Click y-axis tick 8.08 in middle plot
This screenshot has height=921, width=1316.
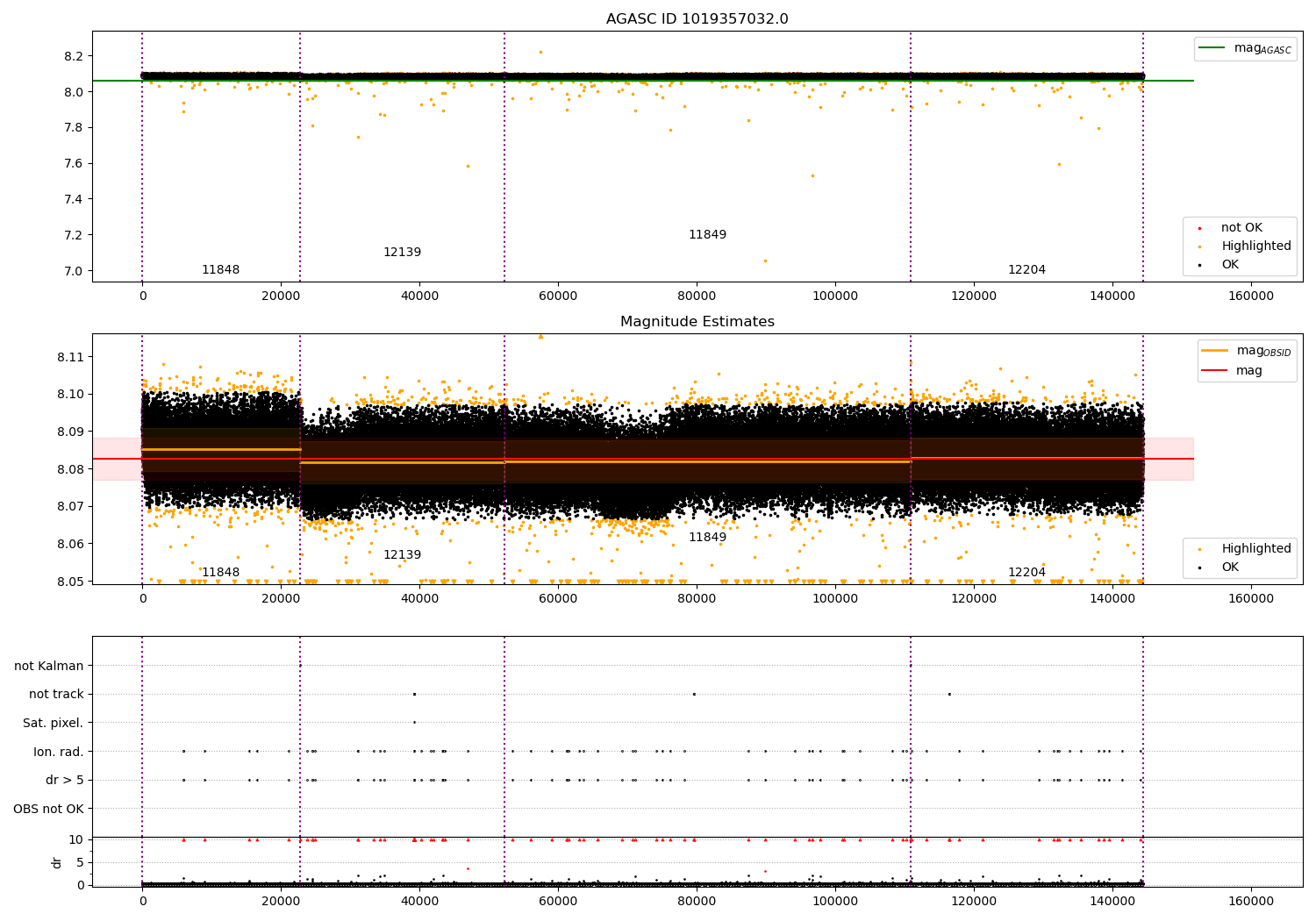click(70, 469)
